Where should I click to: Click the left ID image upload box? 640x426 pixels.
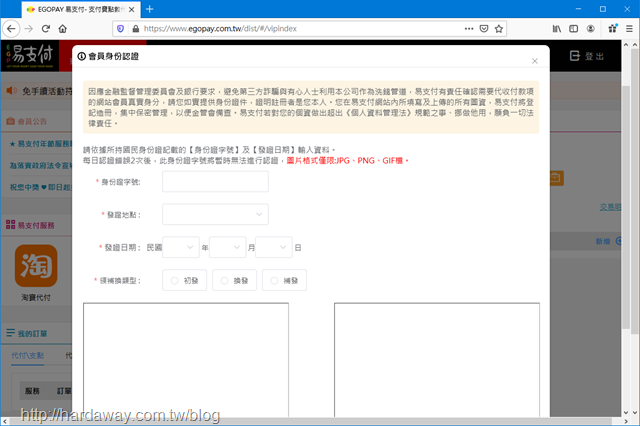click(x=186, y=360)
